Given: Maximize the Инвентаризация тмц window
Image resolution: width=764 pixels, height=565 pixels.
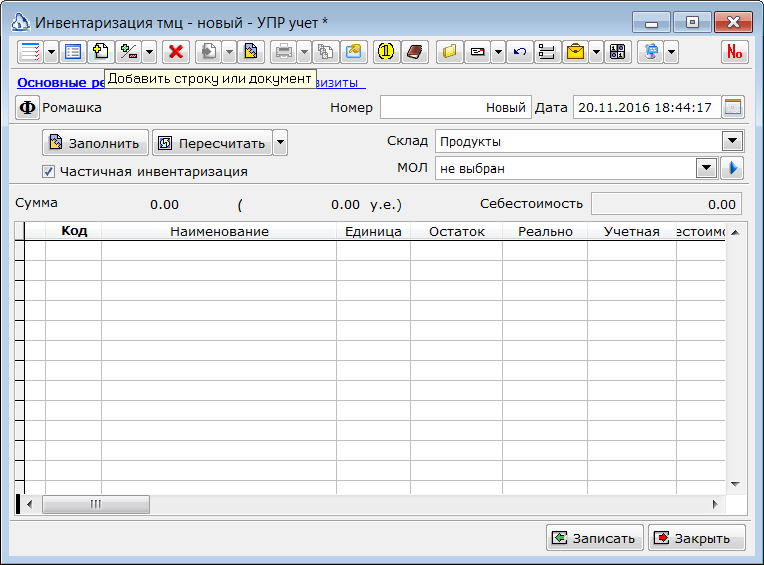Looking at the screenshot, I should pyautogui.click(x=692, y=22).
